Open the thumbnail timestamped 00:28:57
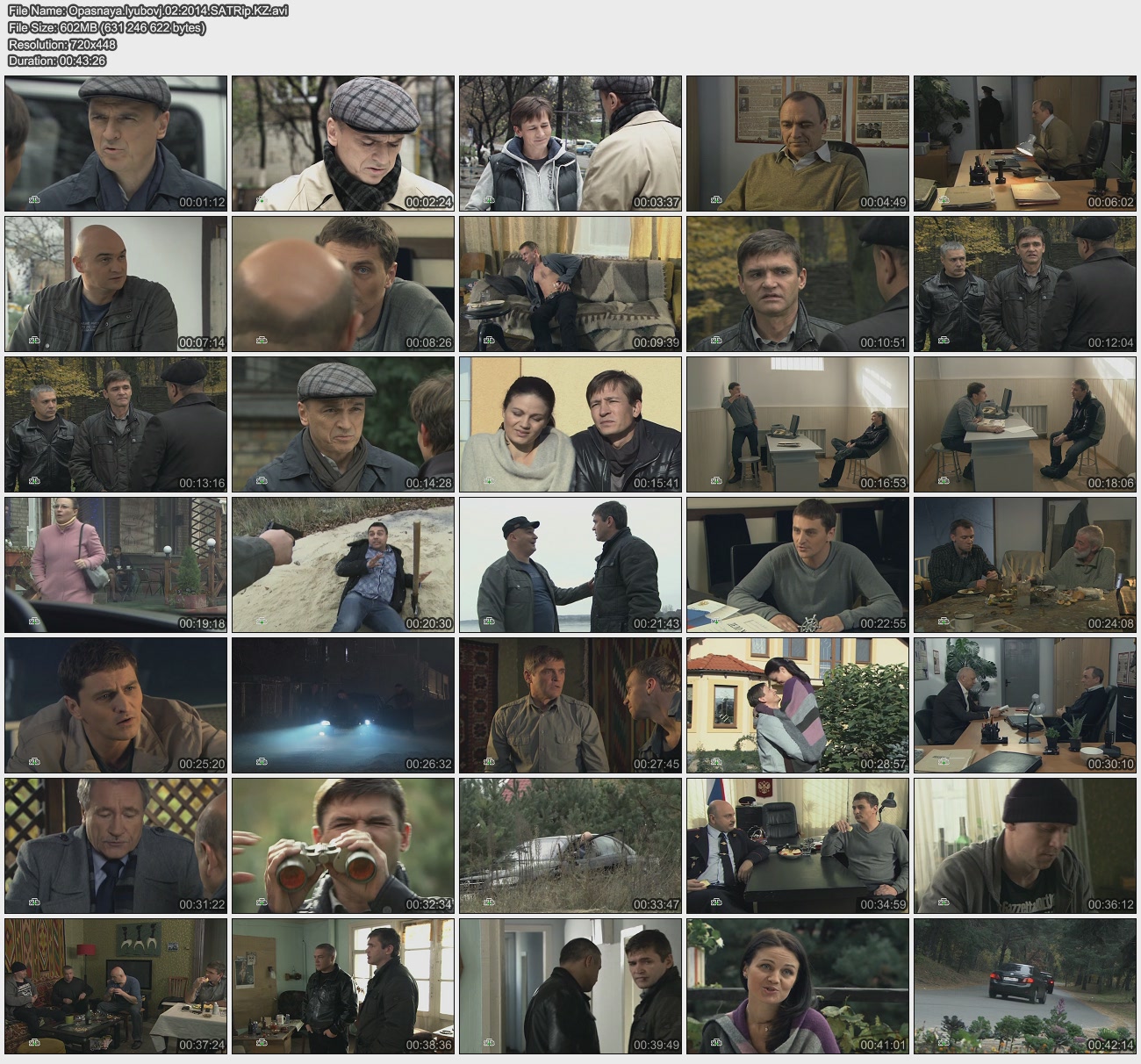Viewport: 1141px width, 1064px height. click(x=798, y=705)
